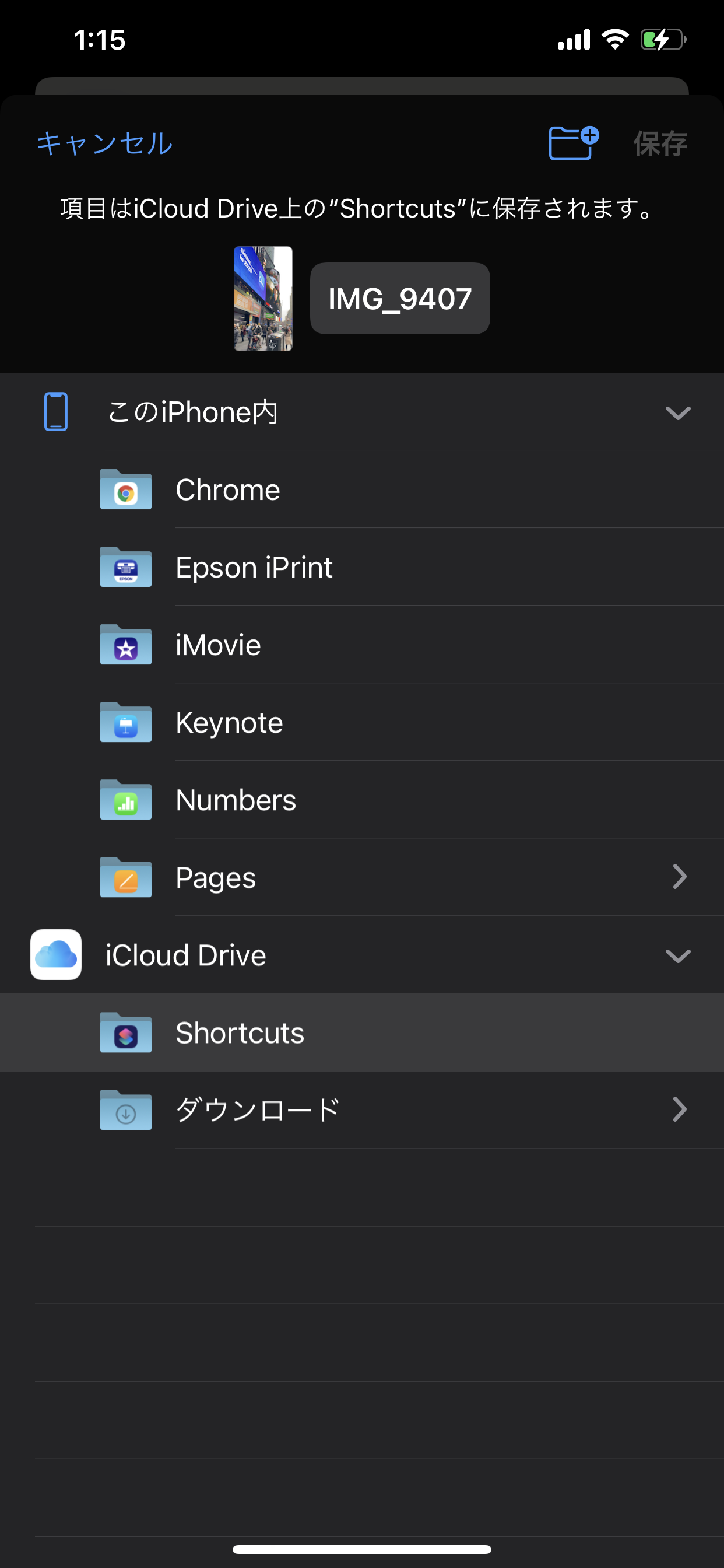Collapse the iCloud Drive section chevron
Screen dimensions: 724x1568
pyautogui.click(x=677, y=956)
